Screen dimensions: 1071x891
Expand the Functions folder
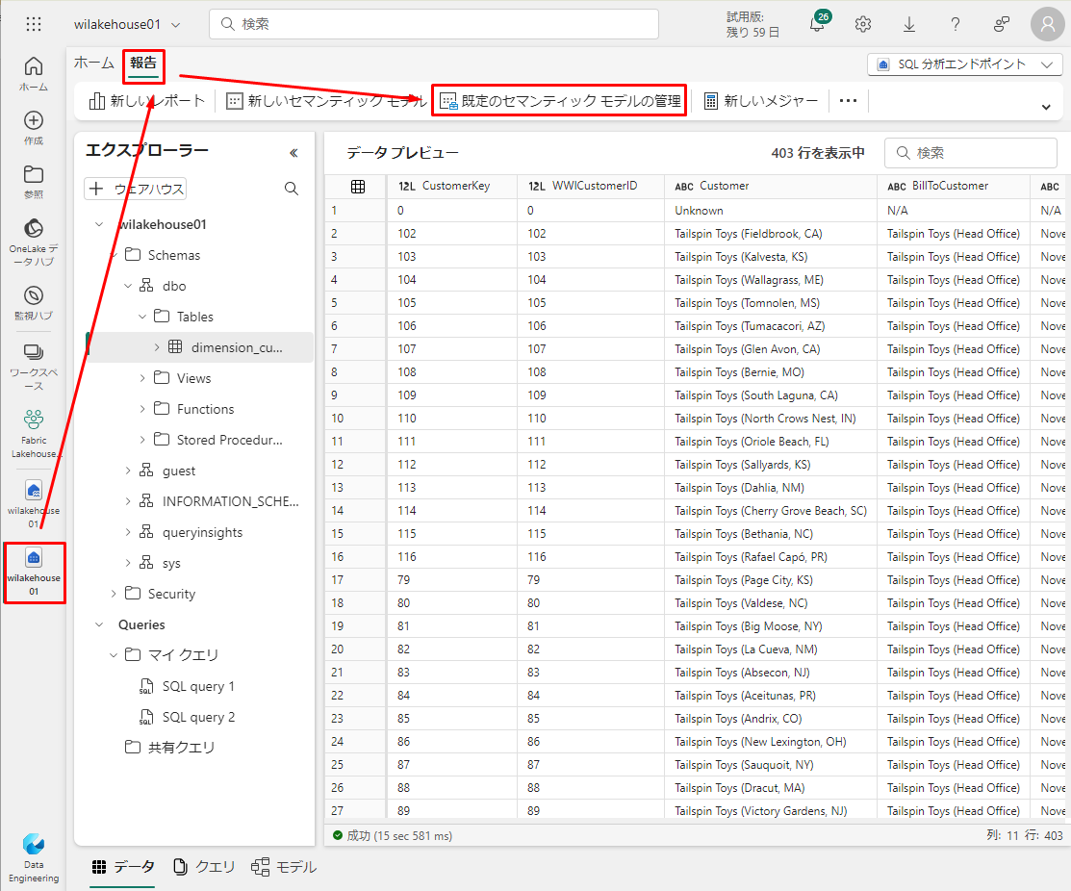(x=142, y=409)
